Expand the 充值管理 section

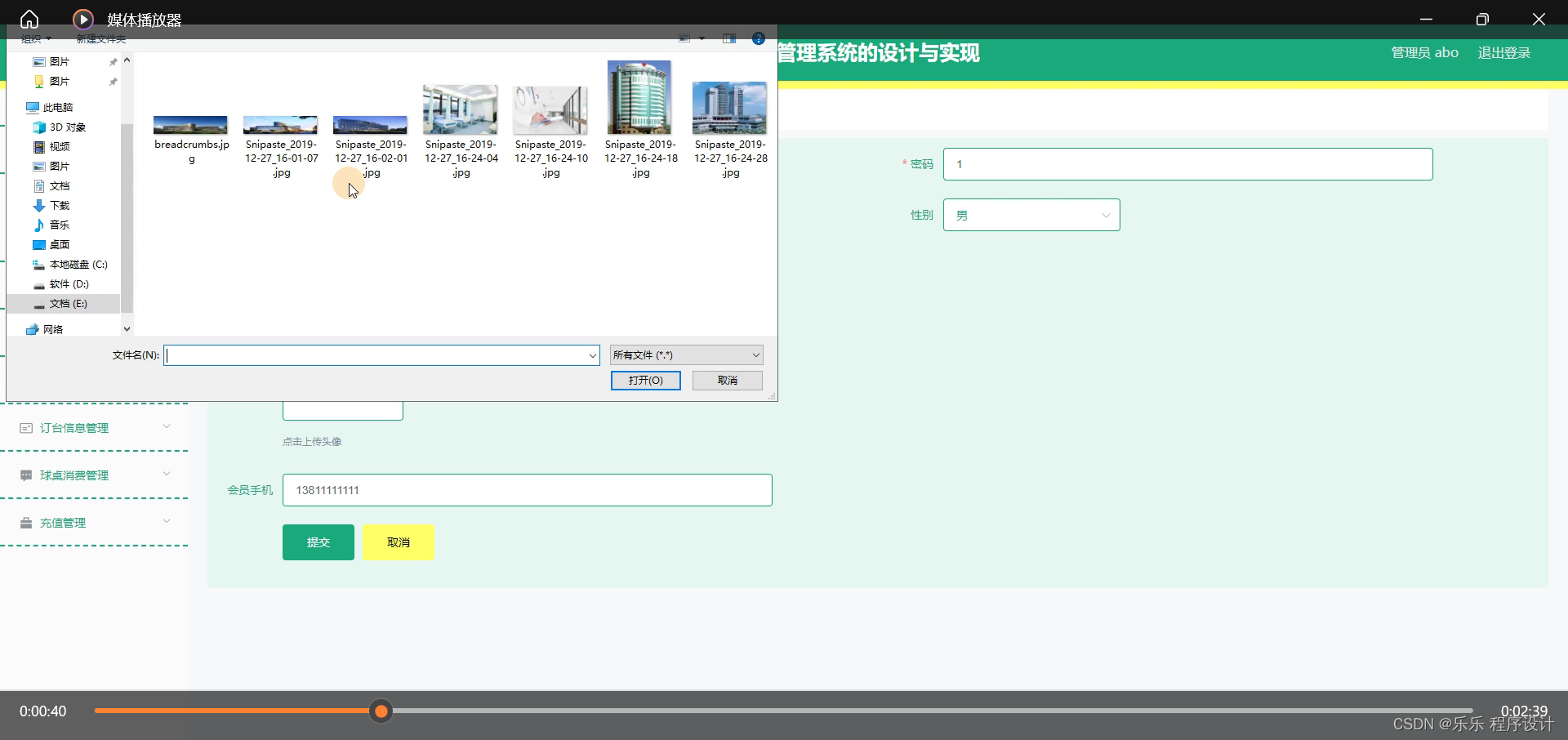[167, 522]
